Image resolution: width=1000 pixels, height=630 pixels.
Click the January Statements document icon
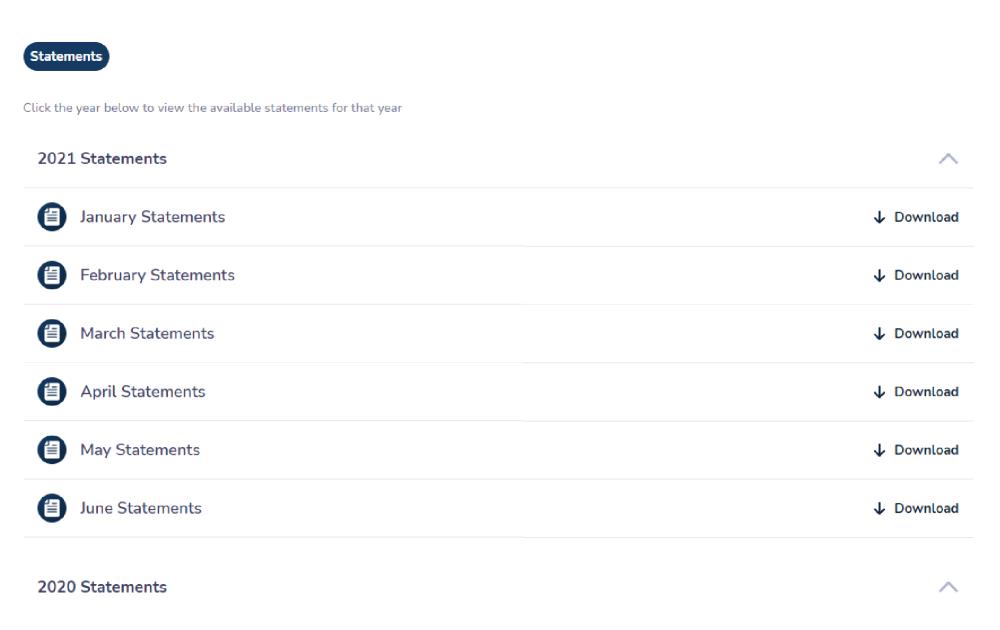(51, 217)
